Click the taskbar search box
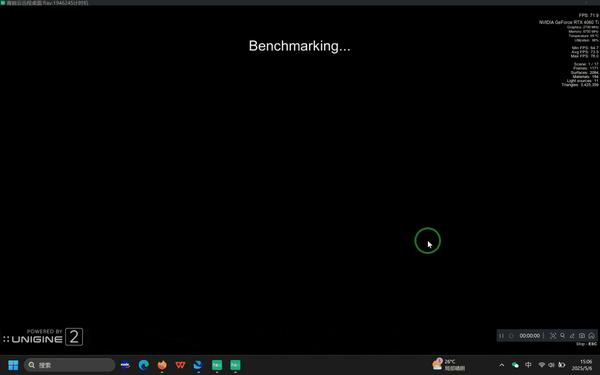 tap(69, 365)
